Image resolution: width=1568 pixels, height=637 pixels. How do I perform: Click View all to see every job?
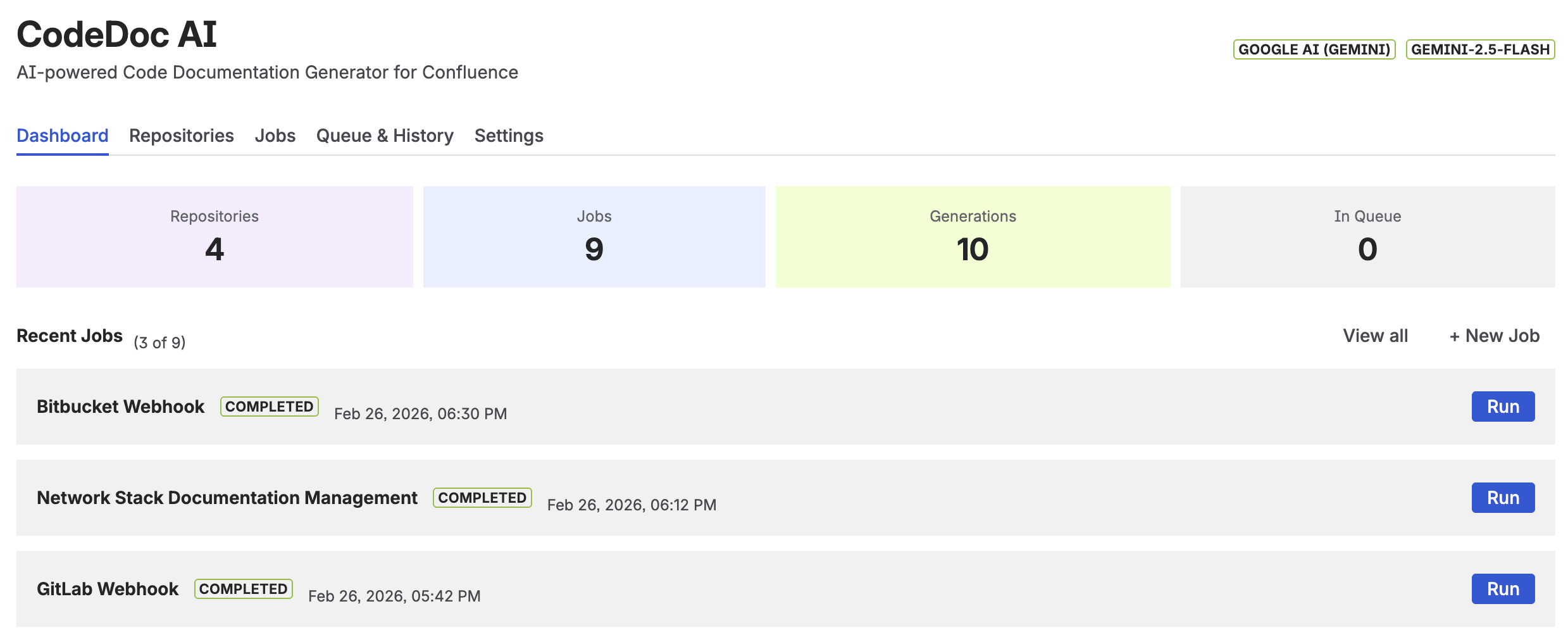click(1374, 336)
